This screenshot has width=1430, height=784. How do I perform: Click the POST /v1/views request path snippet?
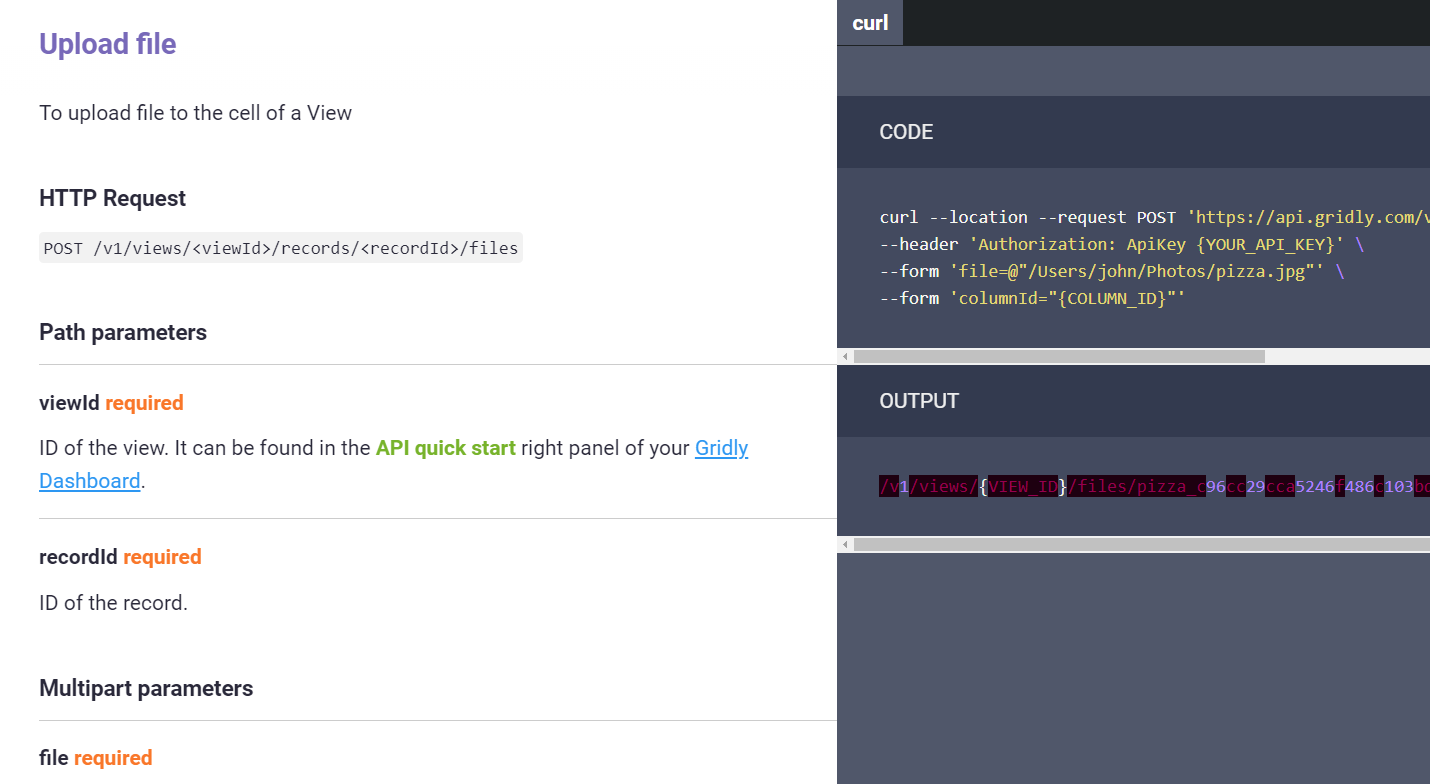[281, 248]
